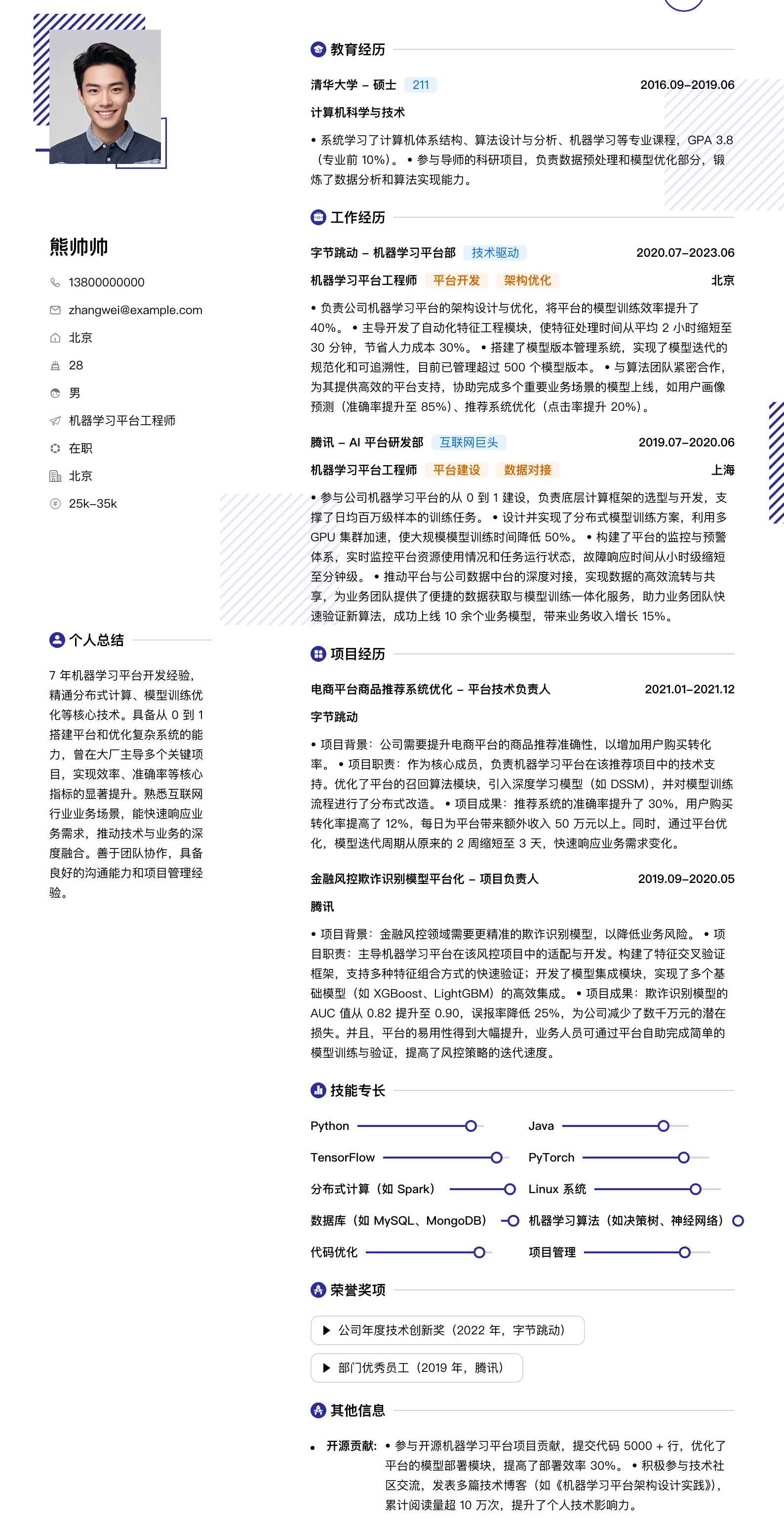
Task: Click the date 2019.09–2020.05
Action: tap(686, 879)
